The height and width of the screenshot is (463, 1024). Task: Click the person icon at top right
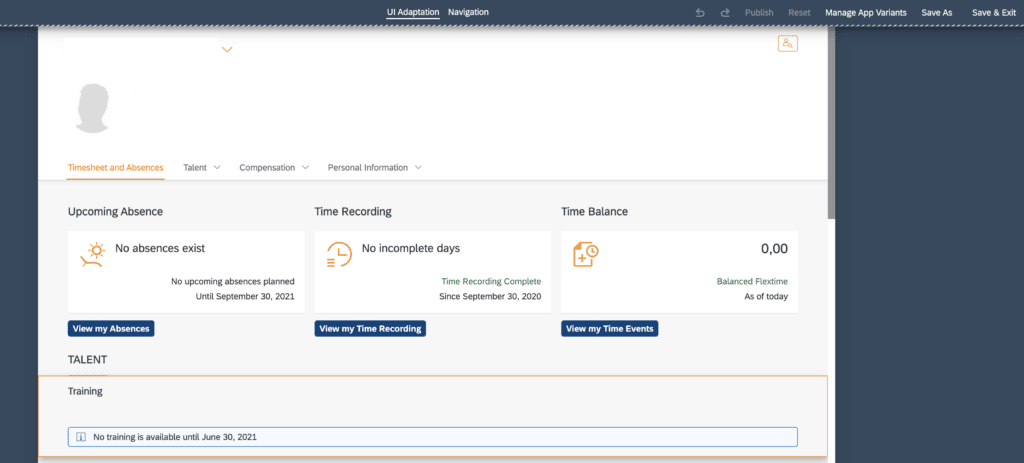pos(787,44)
